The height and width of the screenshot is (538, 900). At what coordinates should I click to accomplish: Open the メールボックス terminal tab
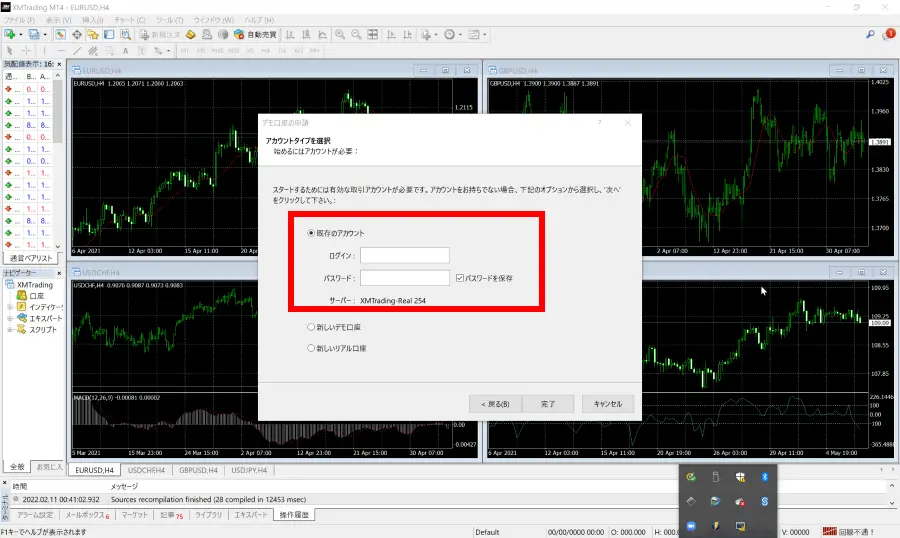(87, 515)
